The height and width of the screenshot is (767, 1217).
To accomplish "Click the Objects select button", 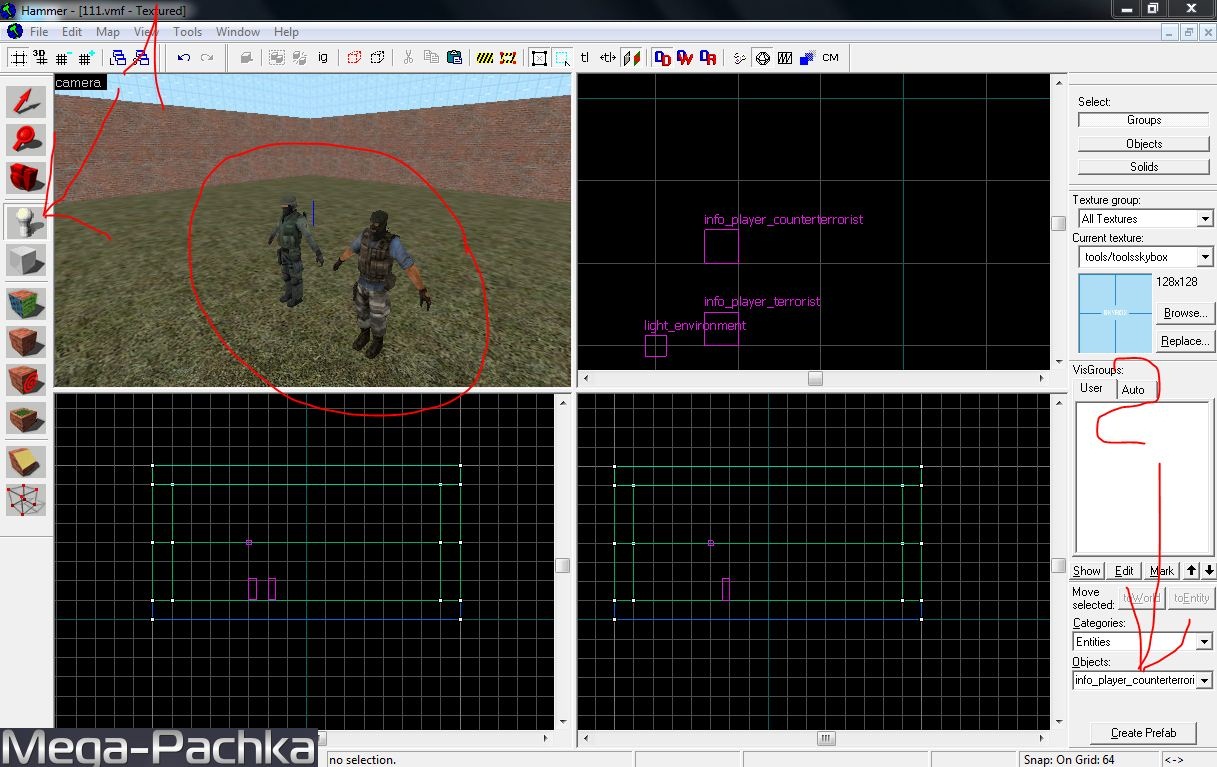I will coord(1144,143).
